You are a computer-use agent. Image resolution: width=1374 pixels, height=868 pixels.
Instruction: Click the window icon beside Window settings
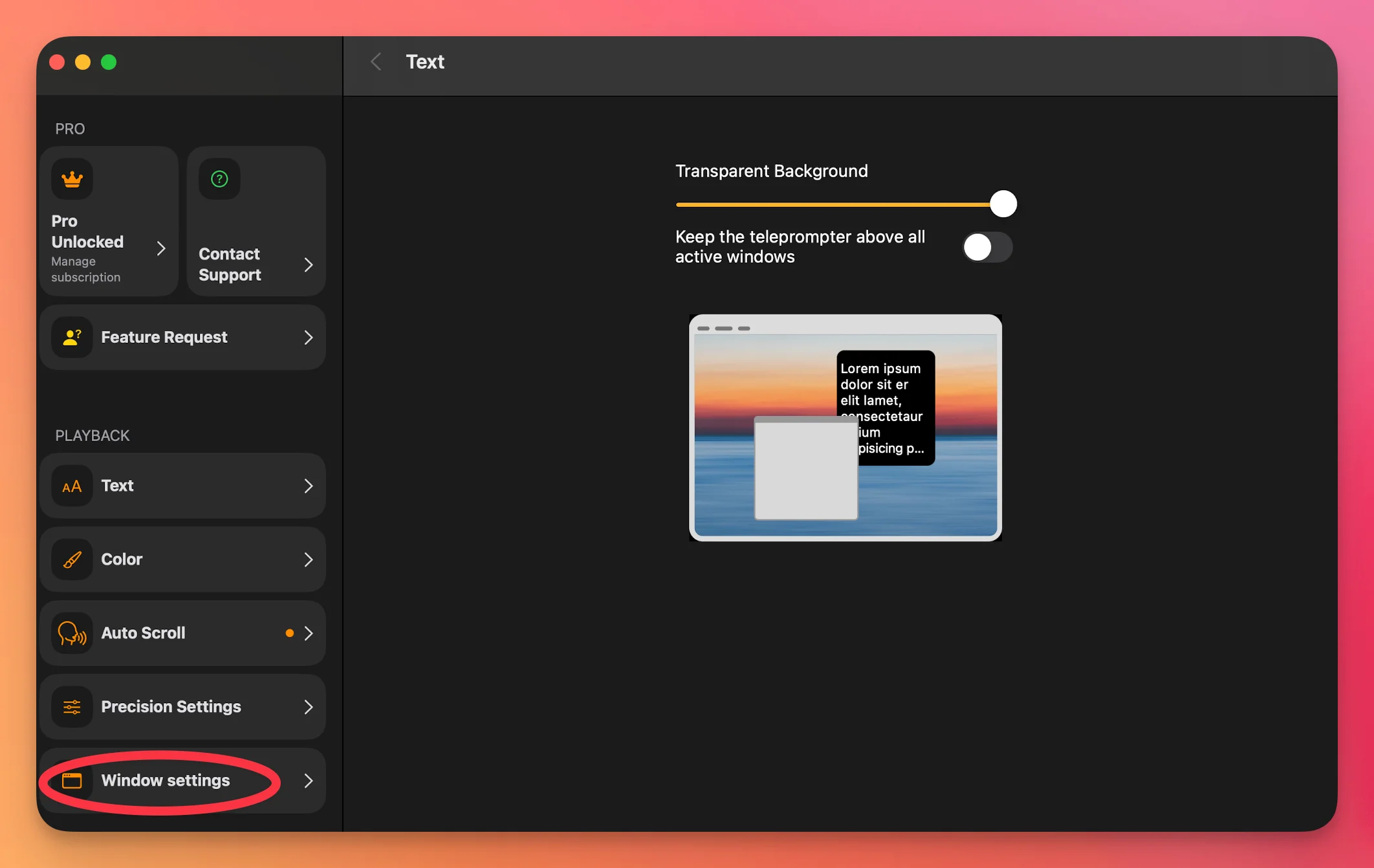[x=72, y=781]
